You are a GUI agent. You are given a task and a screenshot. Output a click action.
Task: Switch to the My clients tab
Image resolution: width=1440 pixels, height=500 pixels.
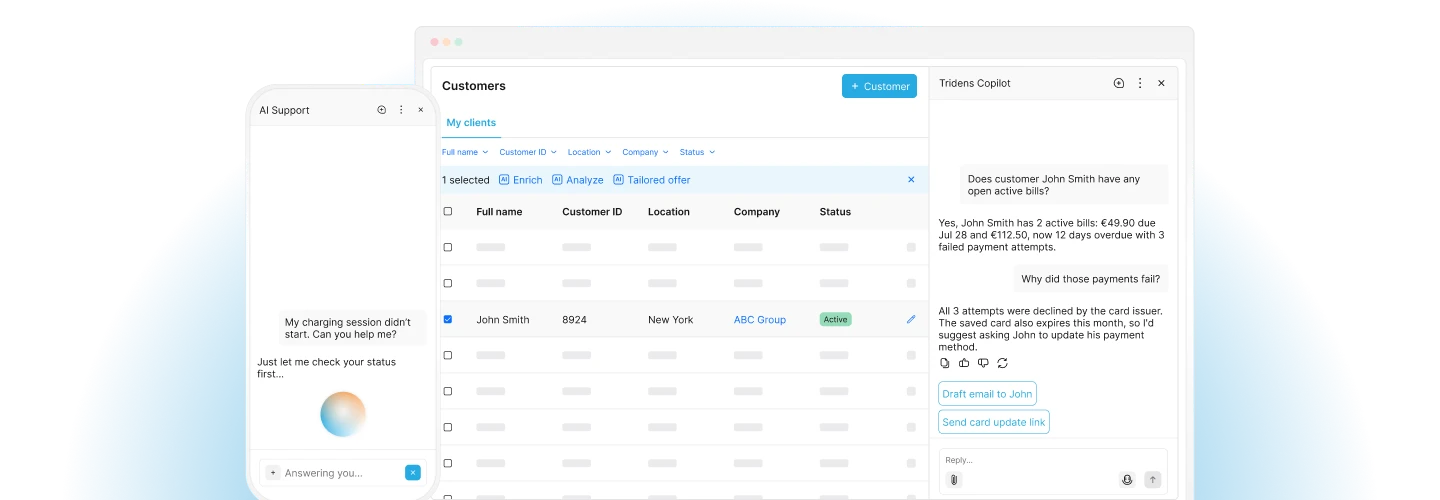(471, 123)
